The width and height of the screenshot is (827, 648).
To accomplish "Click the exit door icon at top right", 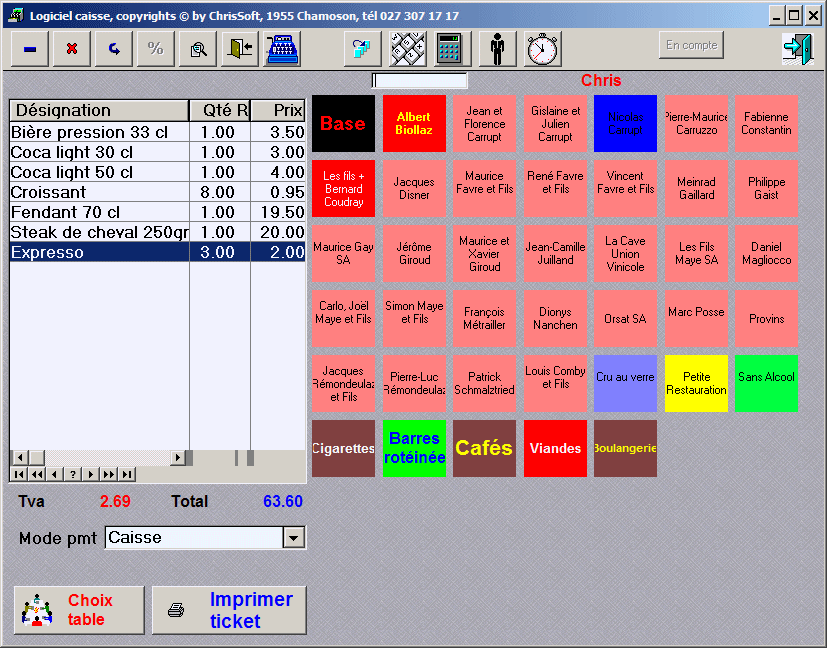I will [x=797, y=49].
